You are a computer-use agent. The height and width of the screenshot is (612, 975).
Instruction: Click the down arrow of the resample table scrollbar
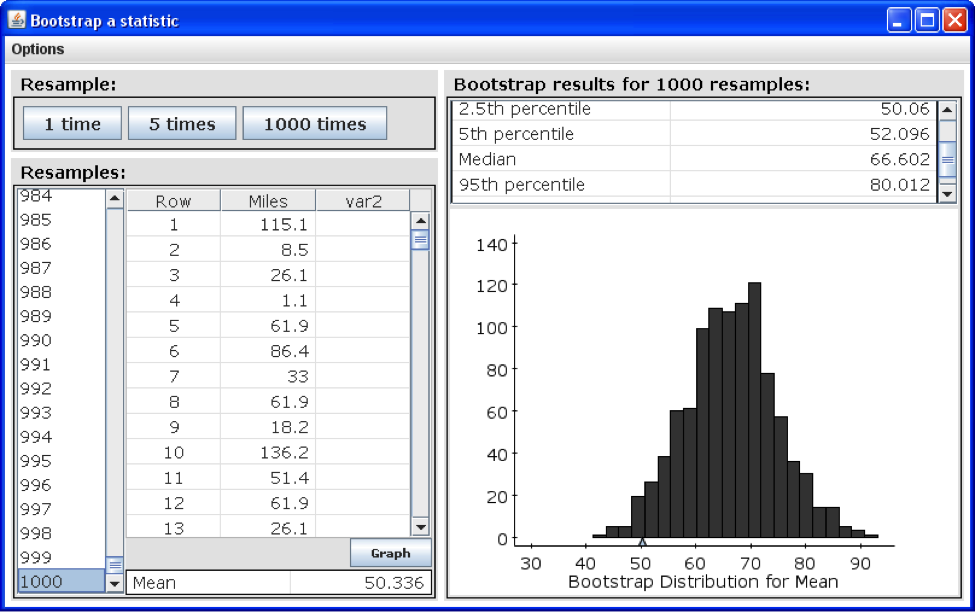point(421,526)
